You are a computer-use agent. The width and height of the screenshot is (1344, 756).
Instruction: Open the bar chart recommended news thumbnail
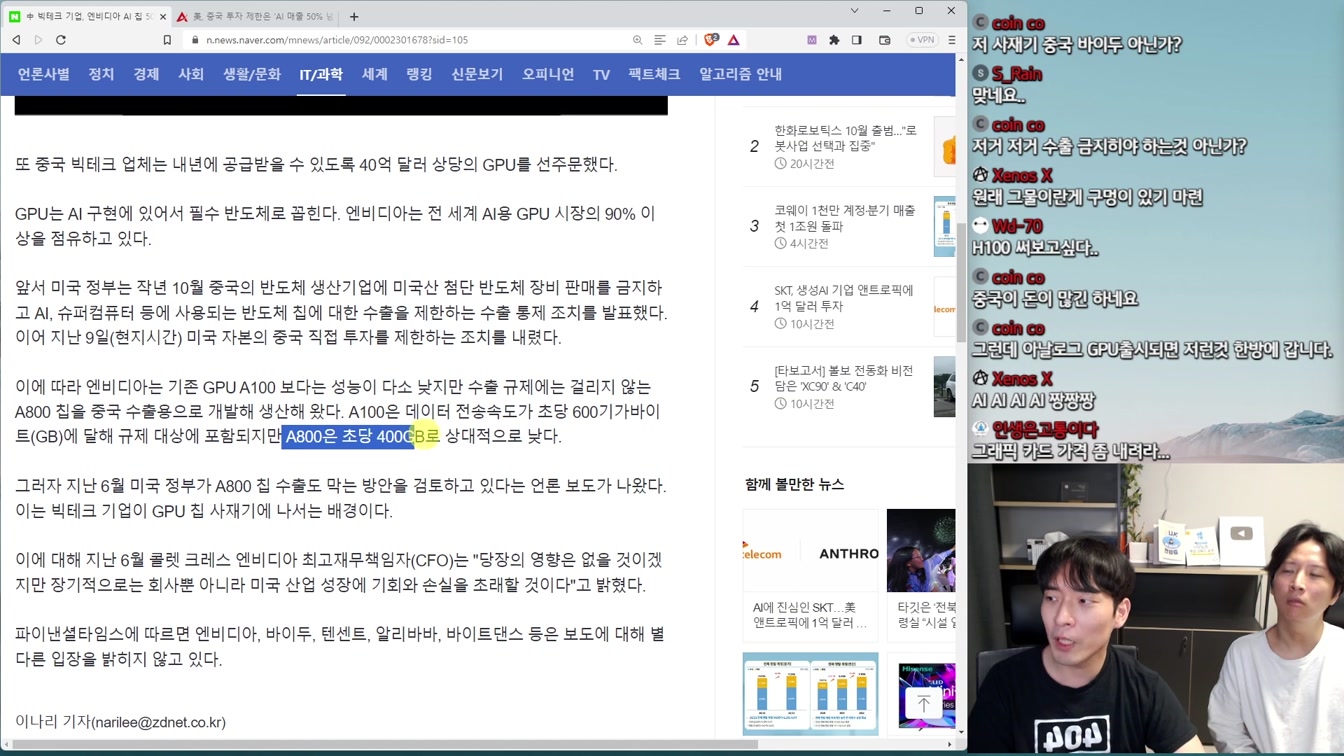coord(810,693)
